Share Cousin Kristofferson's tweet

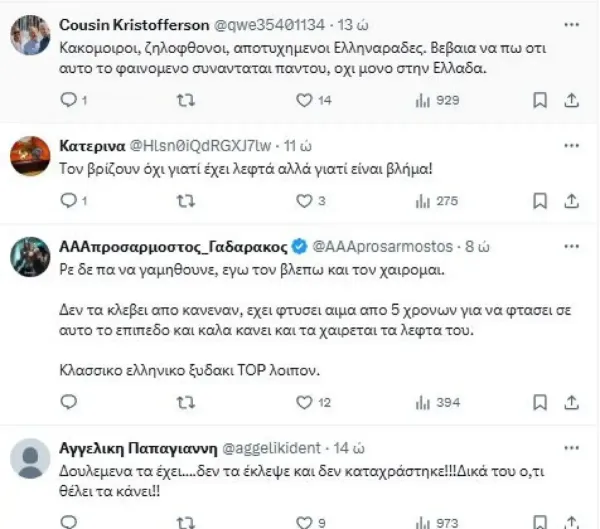[571, 100]
